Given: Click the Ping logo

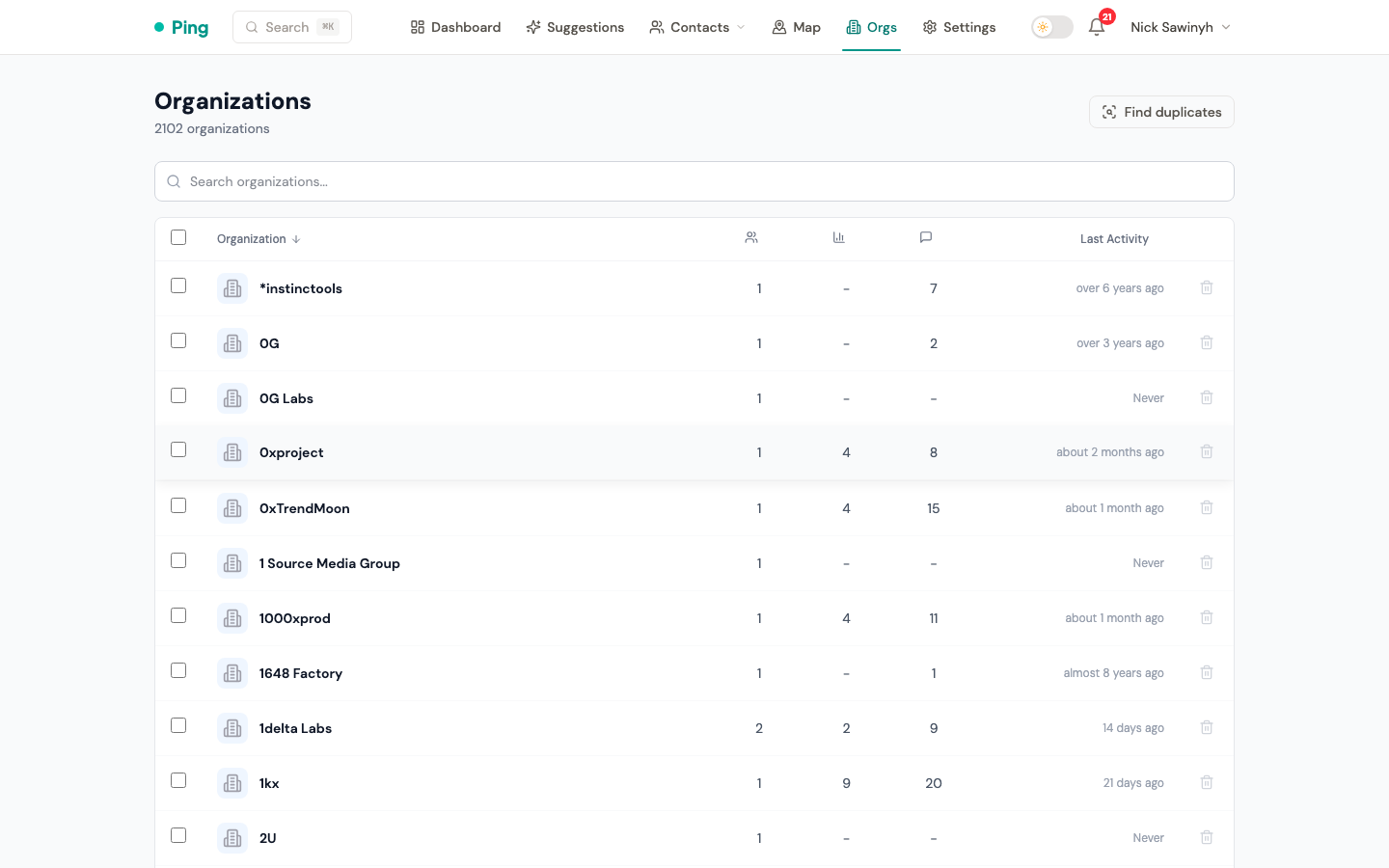Looking at the screenshot, I should [181, 27].
